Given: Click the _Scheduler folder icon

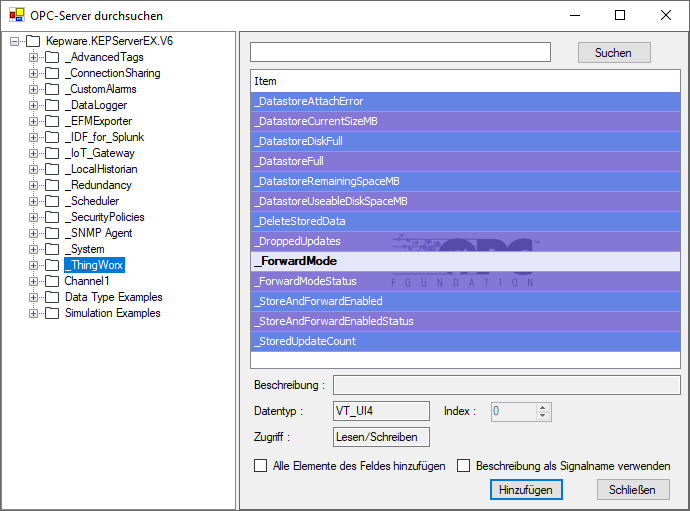Looking at the screenshot, I should point(52,201).
